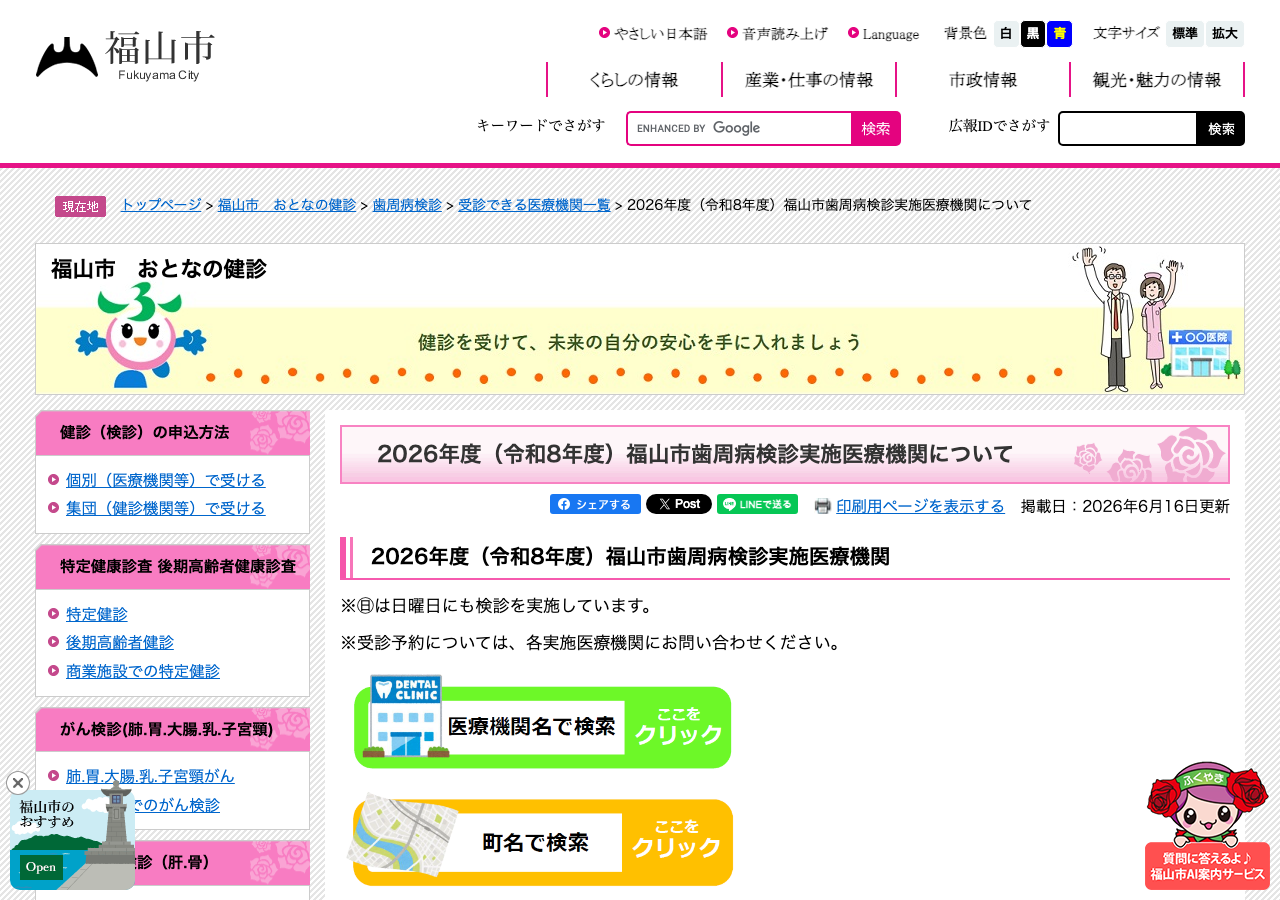
Task: Open 印刷用ページを表示する link
Action: [x=920, y=506]
